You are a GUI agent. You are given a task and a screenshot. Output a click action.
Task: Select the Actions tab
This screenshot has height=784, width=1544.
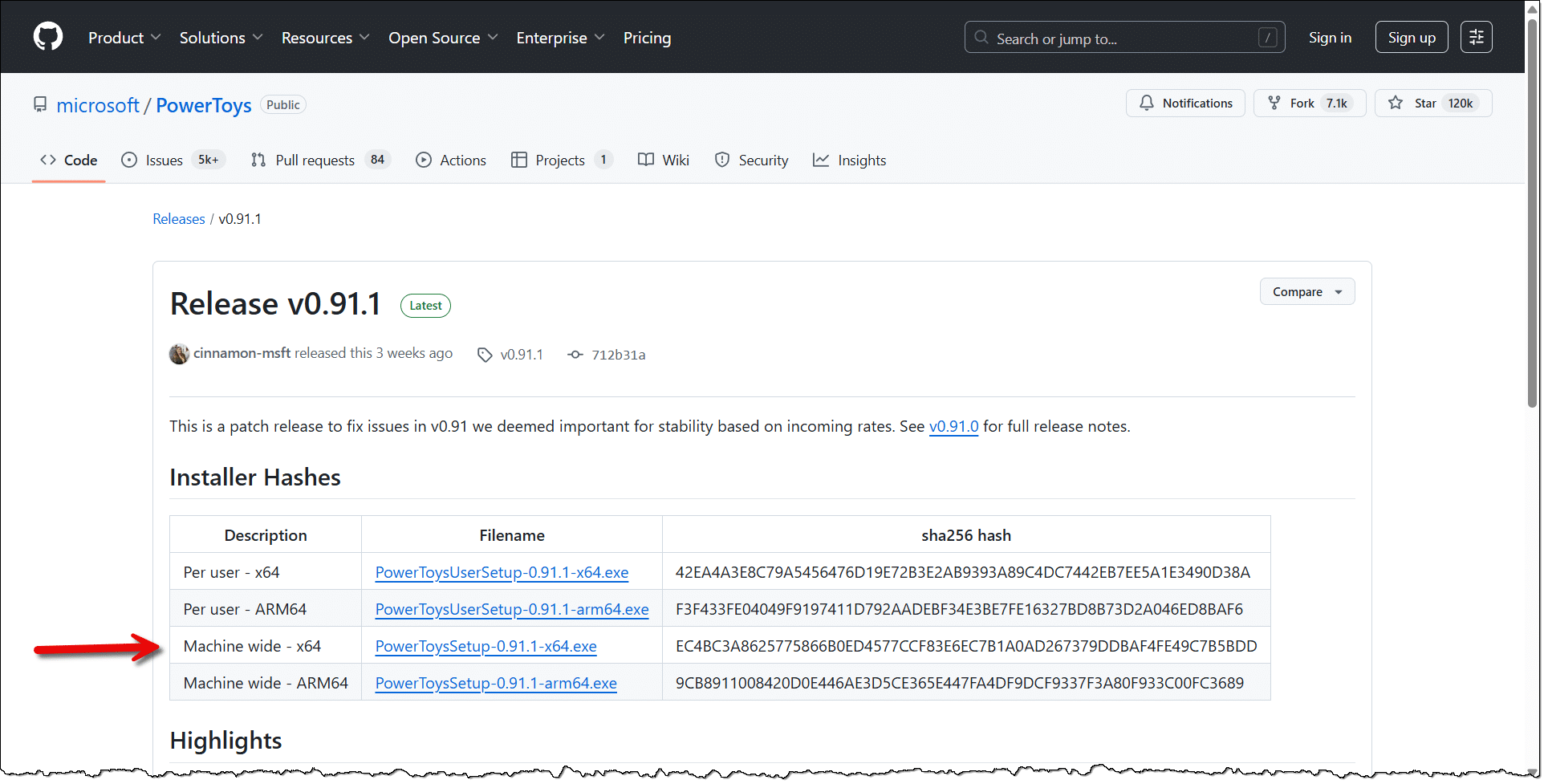[451, 160]
